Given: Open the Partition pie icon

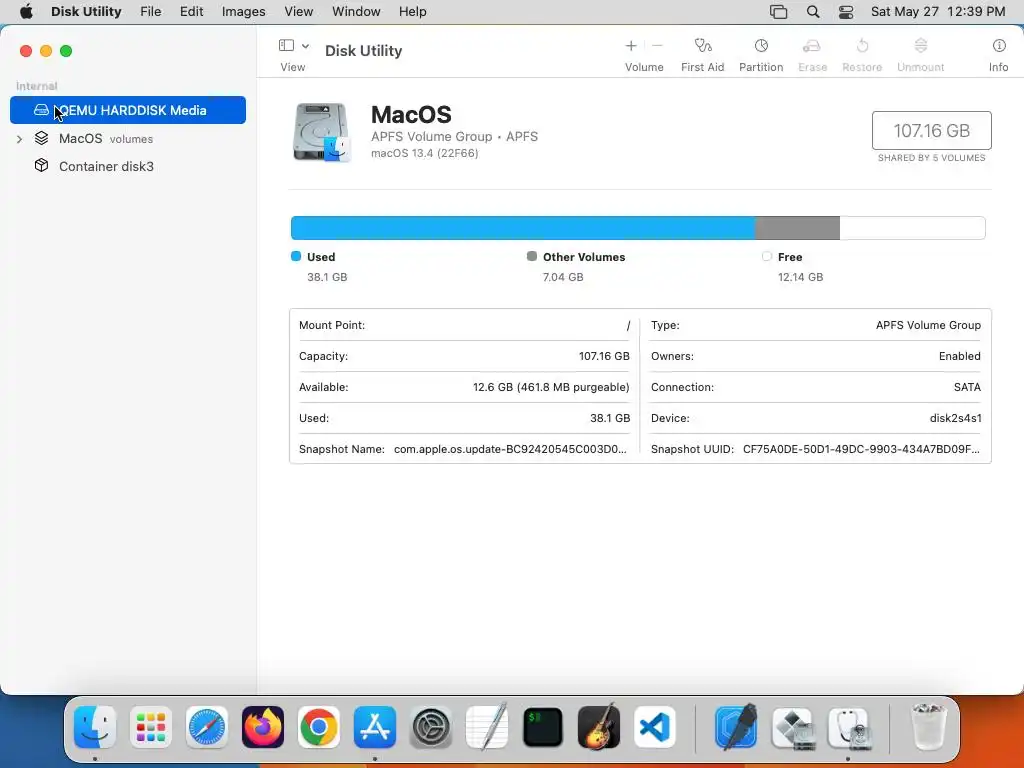Looking at the screenshot, I should 761,46.
